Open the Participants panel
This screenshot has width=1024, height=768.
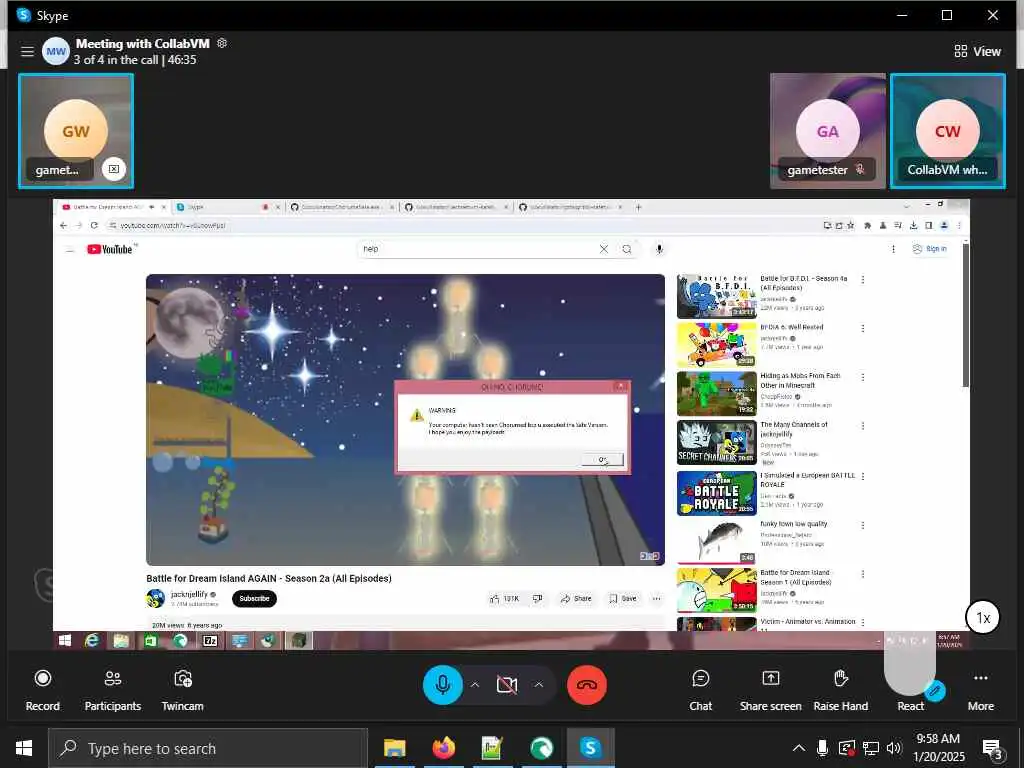pyautogui.click(x=112, y=690)
